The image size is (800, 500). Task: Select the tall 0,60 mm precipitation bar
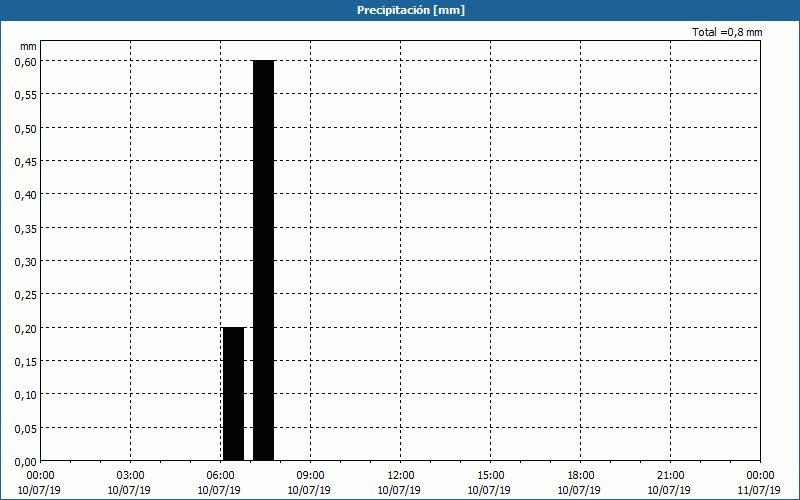tap(263, 260)
